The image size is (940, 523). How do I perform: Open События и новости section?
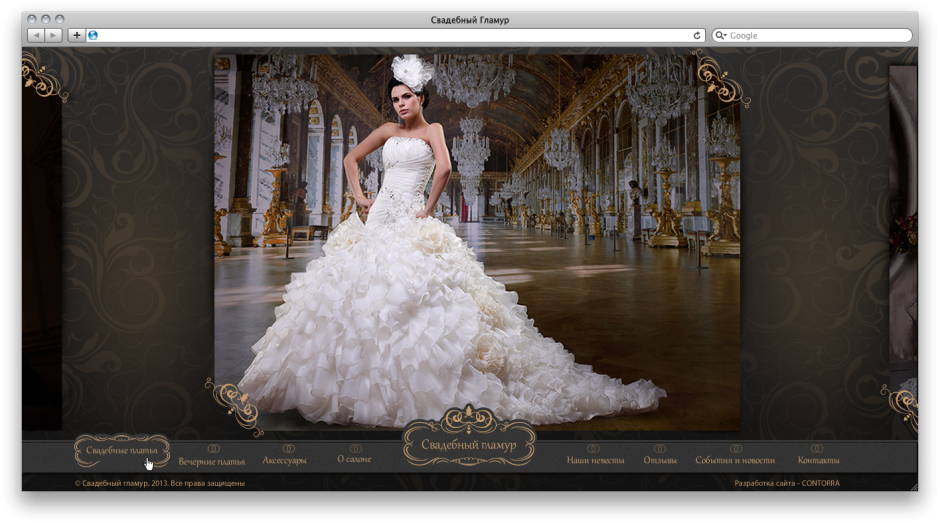tap(735, 460)
